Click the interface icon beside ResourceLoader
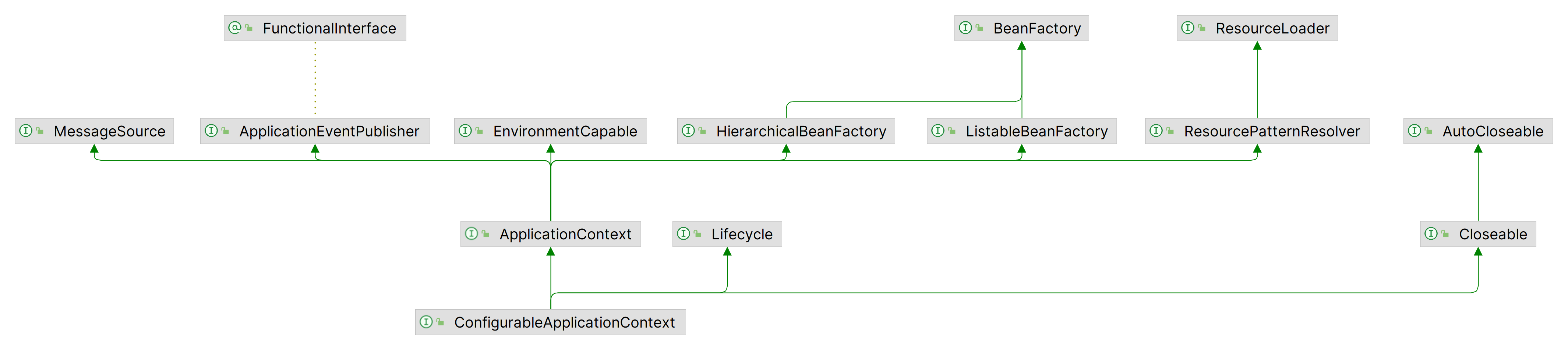The height and width of the screenshot is (350, 1568). 1187,28
